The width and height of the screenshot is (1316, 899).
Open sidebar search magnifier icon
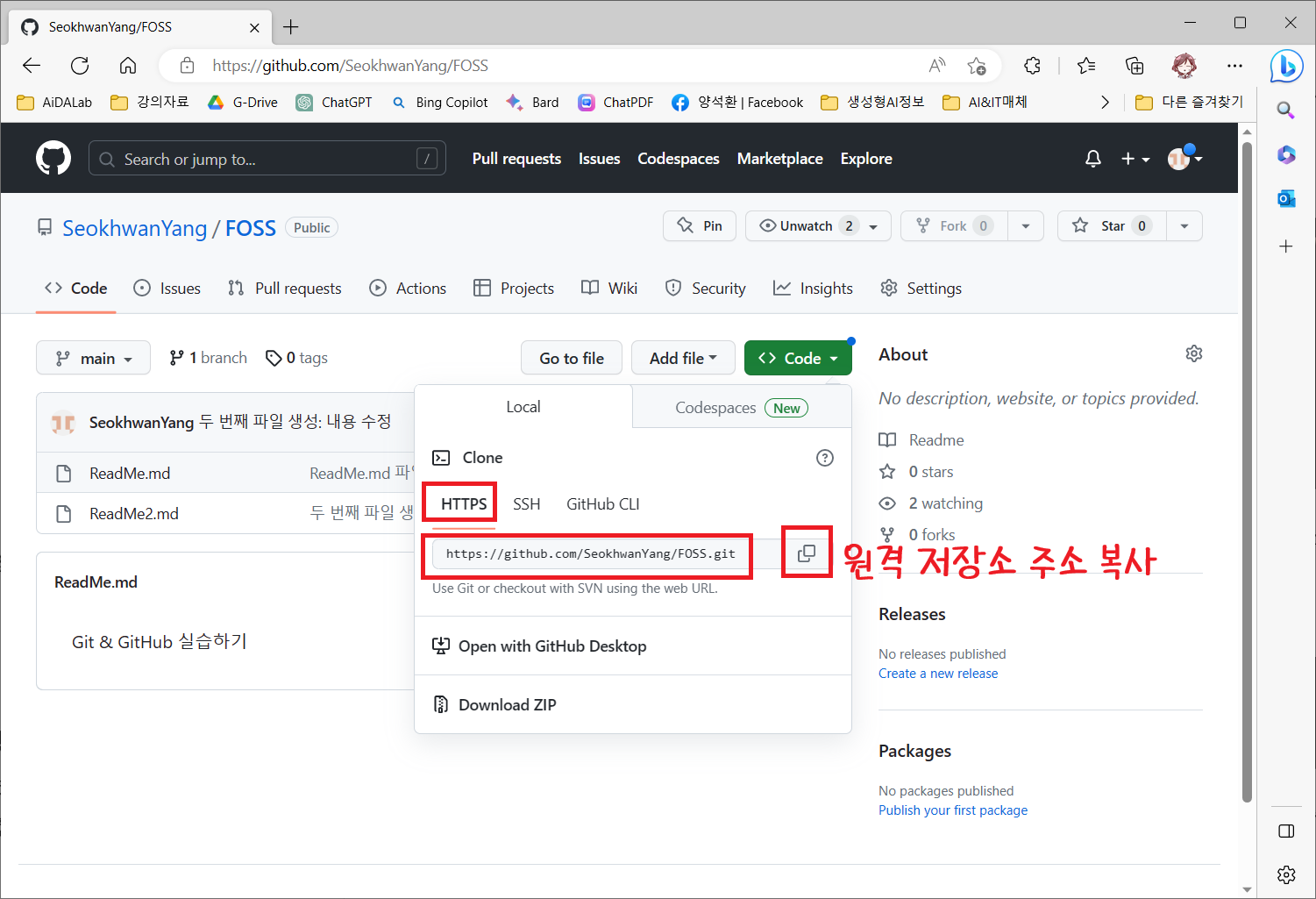pos(1285,110)
